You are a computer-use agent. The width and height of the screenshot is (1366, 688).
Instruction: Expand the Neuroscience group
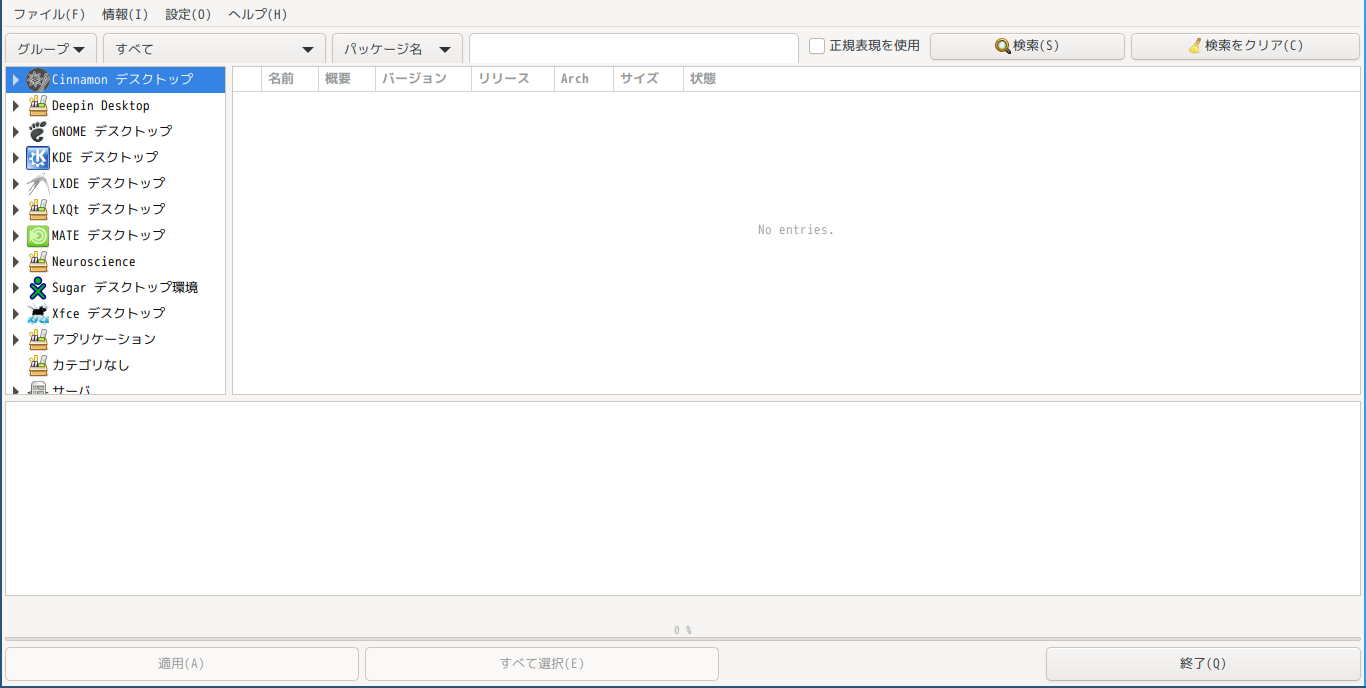(16, 261)
